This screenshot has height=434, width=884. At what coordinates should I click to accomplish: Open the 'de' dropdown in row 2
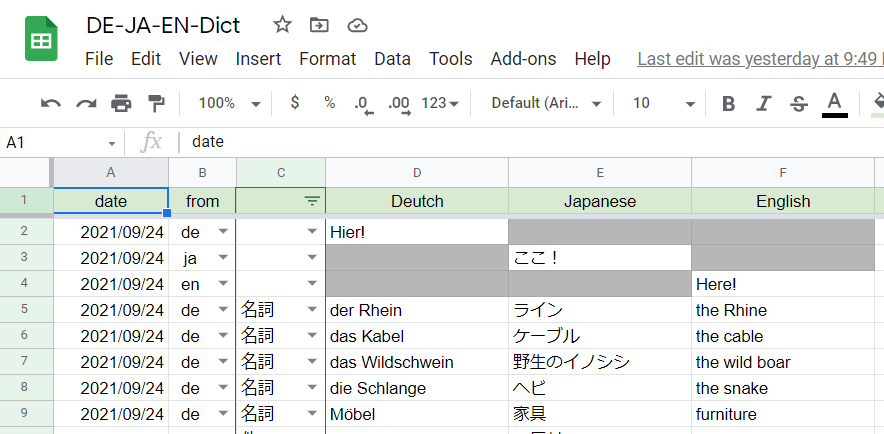223,232
